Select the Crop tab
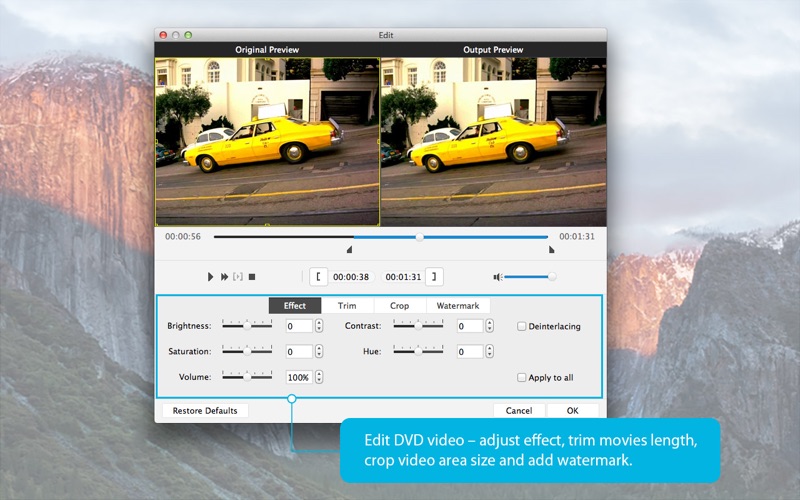Viewport: 800px width, 500px height. tap(399, 305)
